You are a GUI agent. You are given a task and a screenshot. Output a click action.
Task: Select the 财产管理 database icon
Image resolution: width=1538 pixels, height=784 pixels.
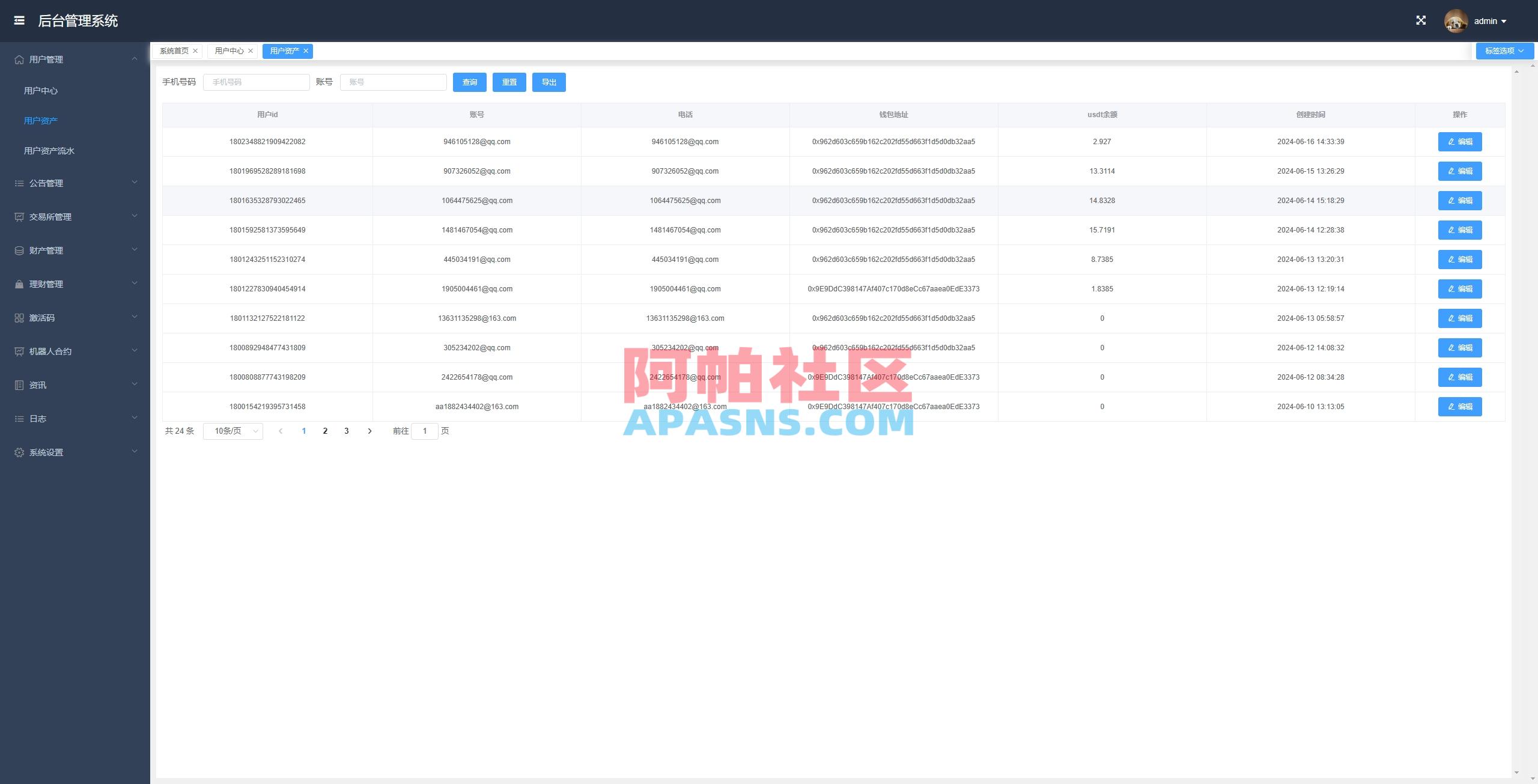point(19,250)
